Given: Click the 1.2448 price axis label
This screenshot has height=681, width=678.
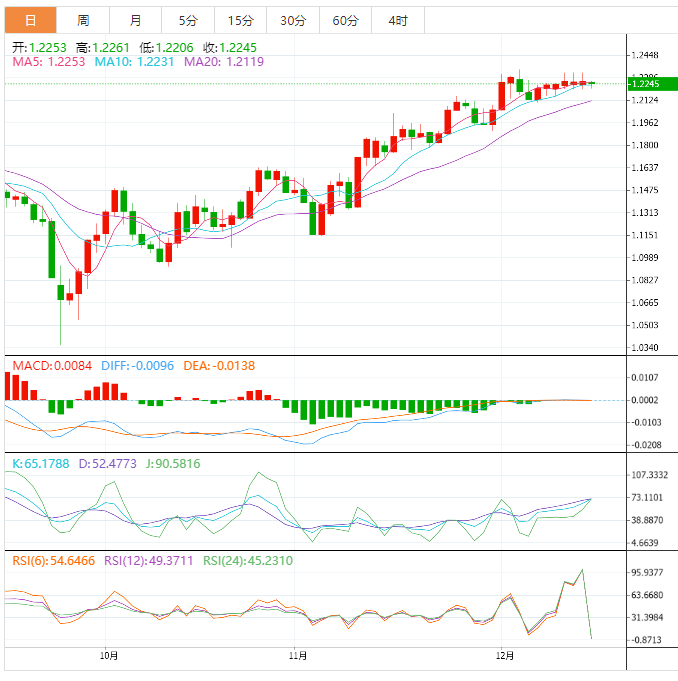Looking at the screenshot, I should 645,55.
